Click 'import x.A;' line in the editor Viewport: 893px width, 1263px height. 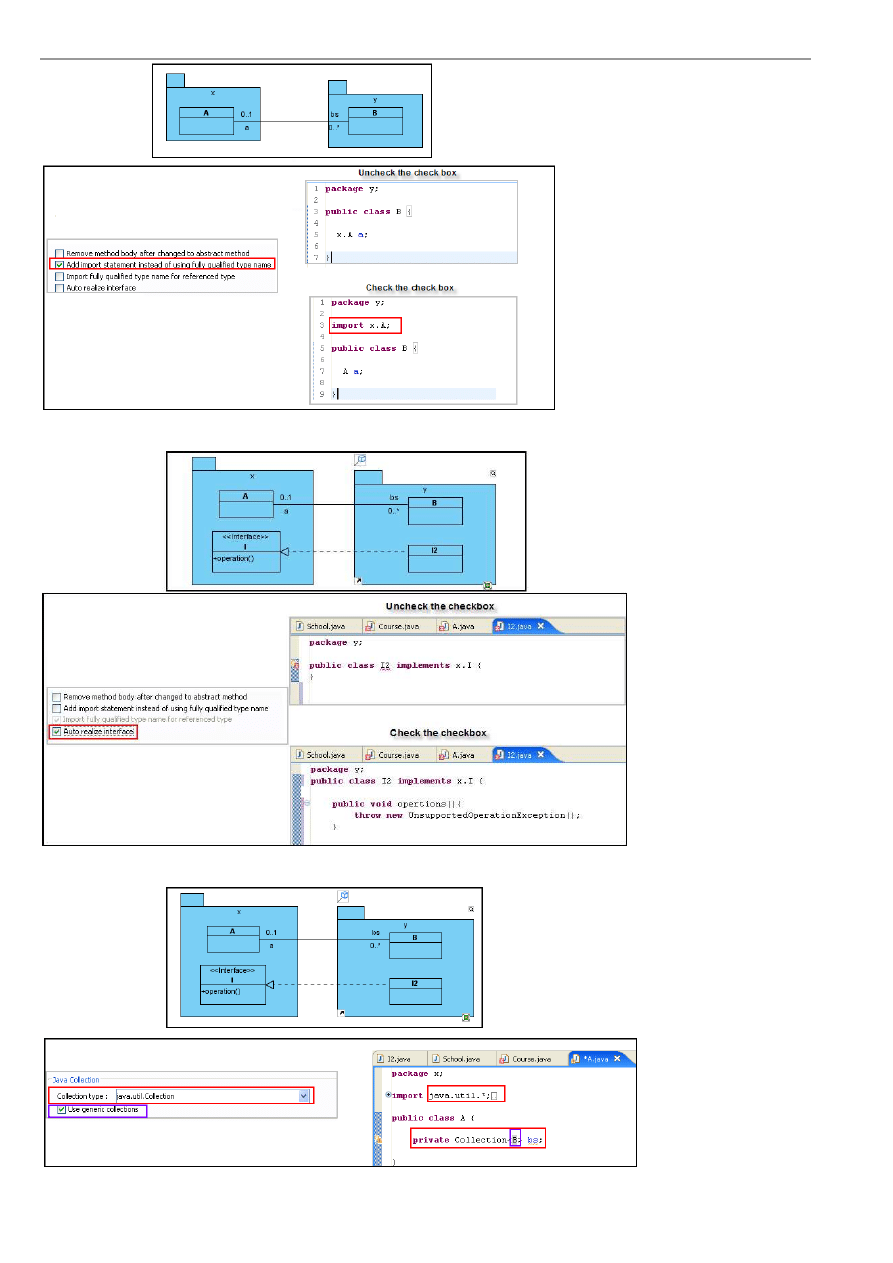coord(367,325)
